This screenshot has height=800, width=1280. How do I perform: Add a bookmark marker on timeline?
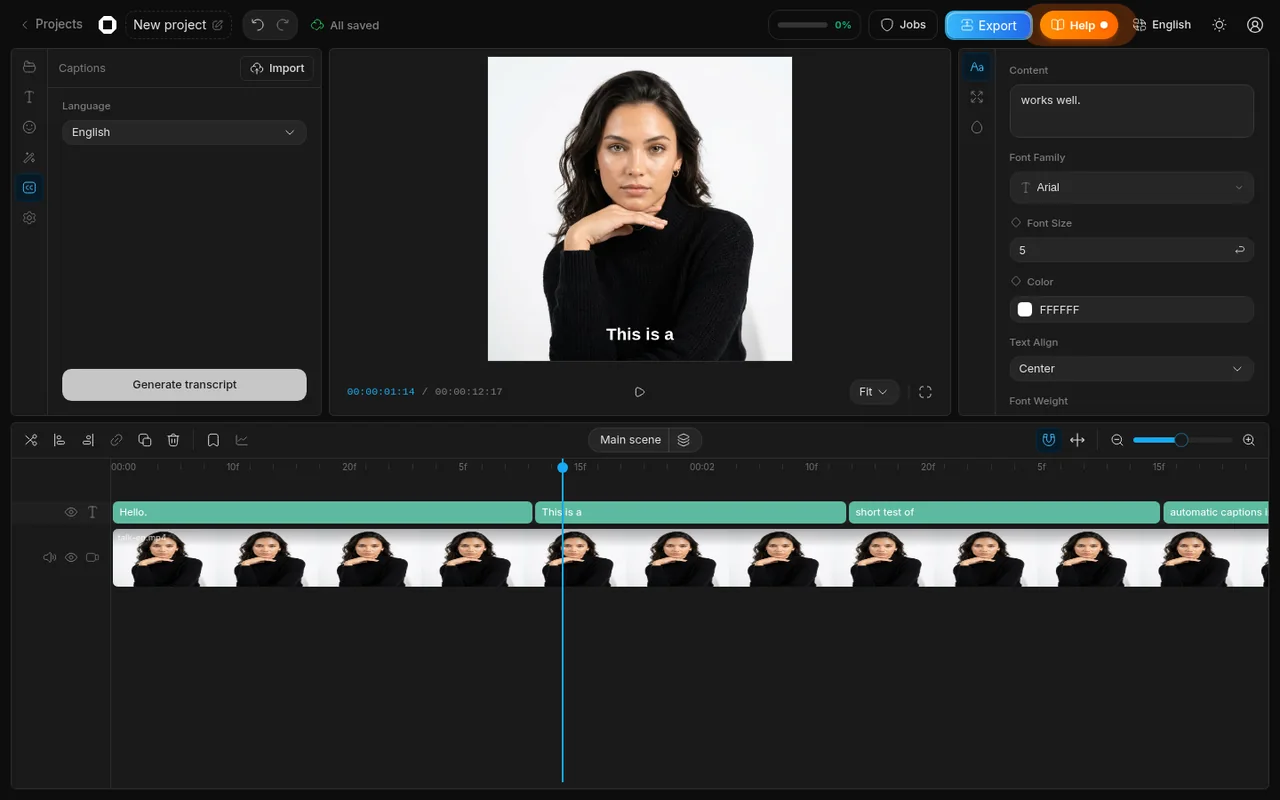point(213,440)
